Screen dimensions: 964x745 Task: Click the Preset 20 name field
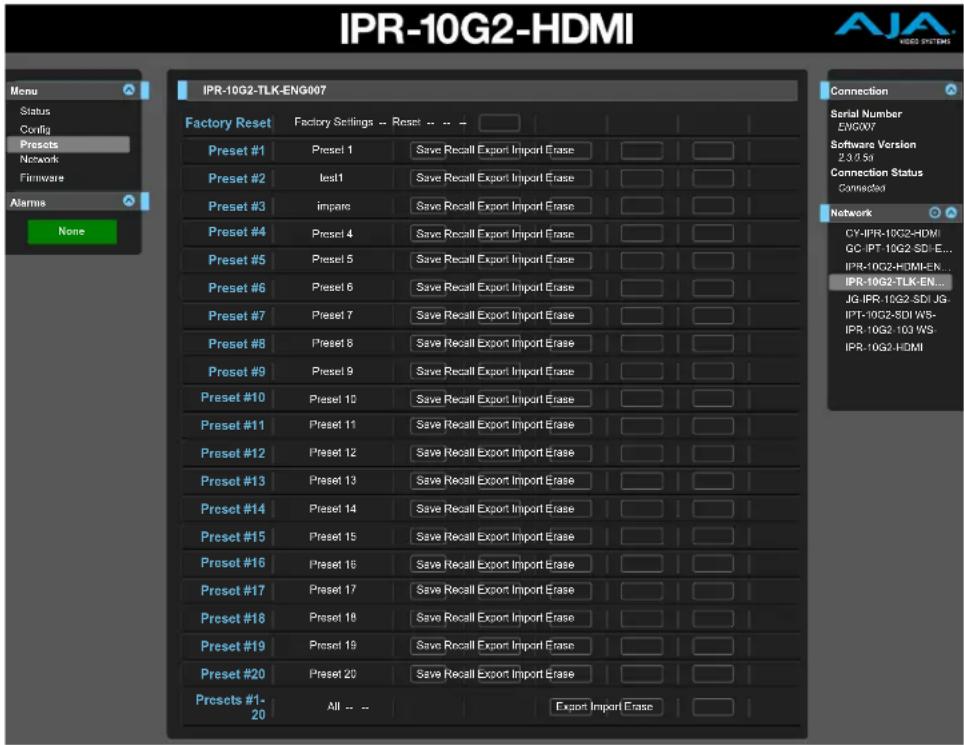[x=333, y=674]
